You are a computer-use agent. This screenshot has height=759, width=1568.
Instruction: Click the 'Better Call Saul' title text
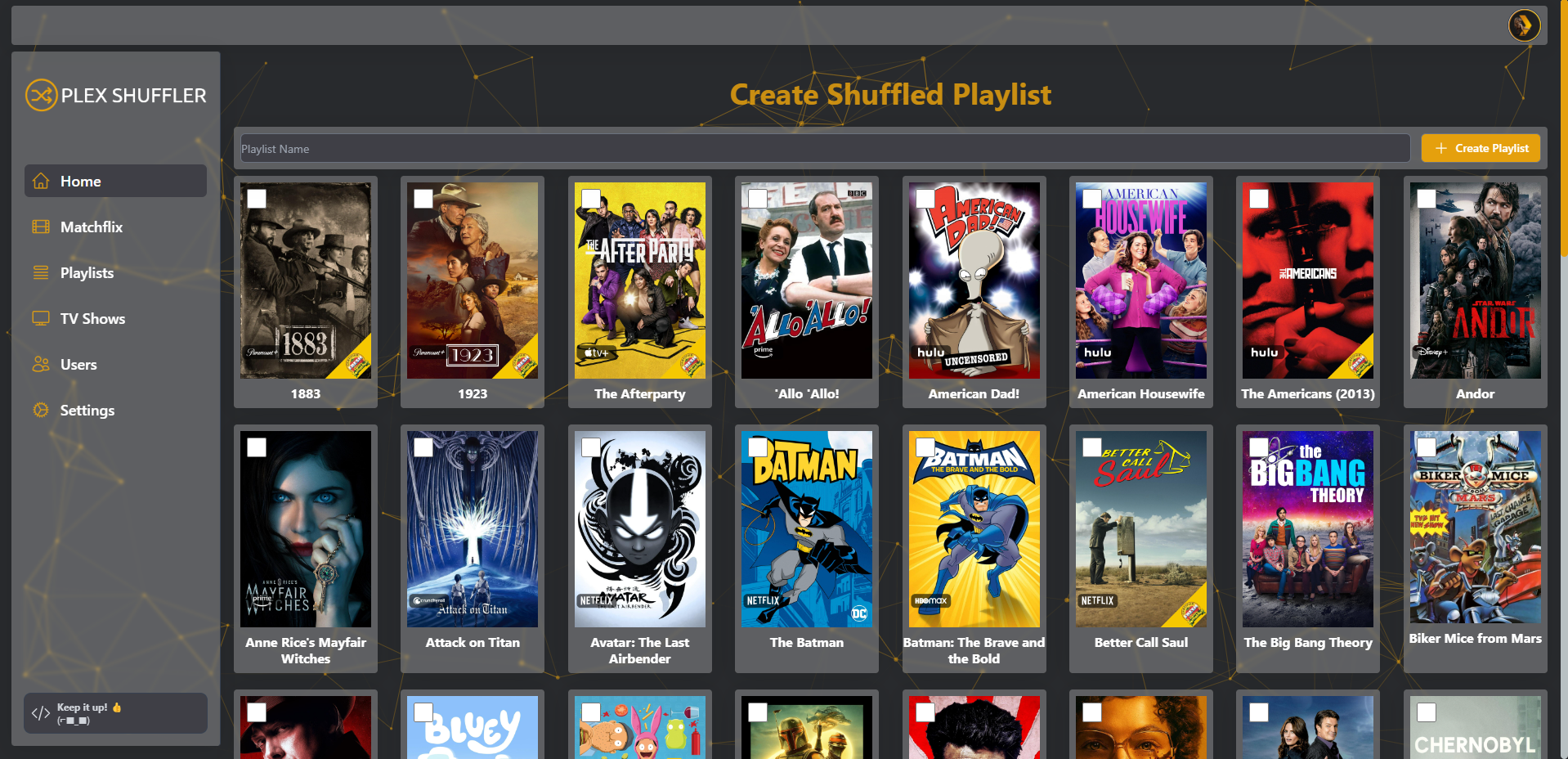[1141, 642]
